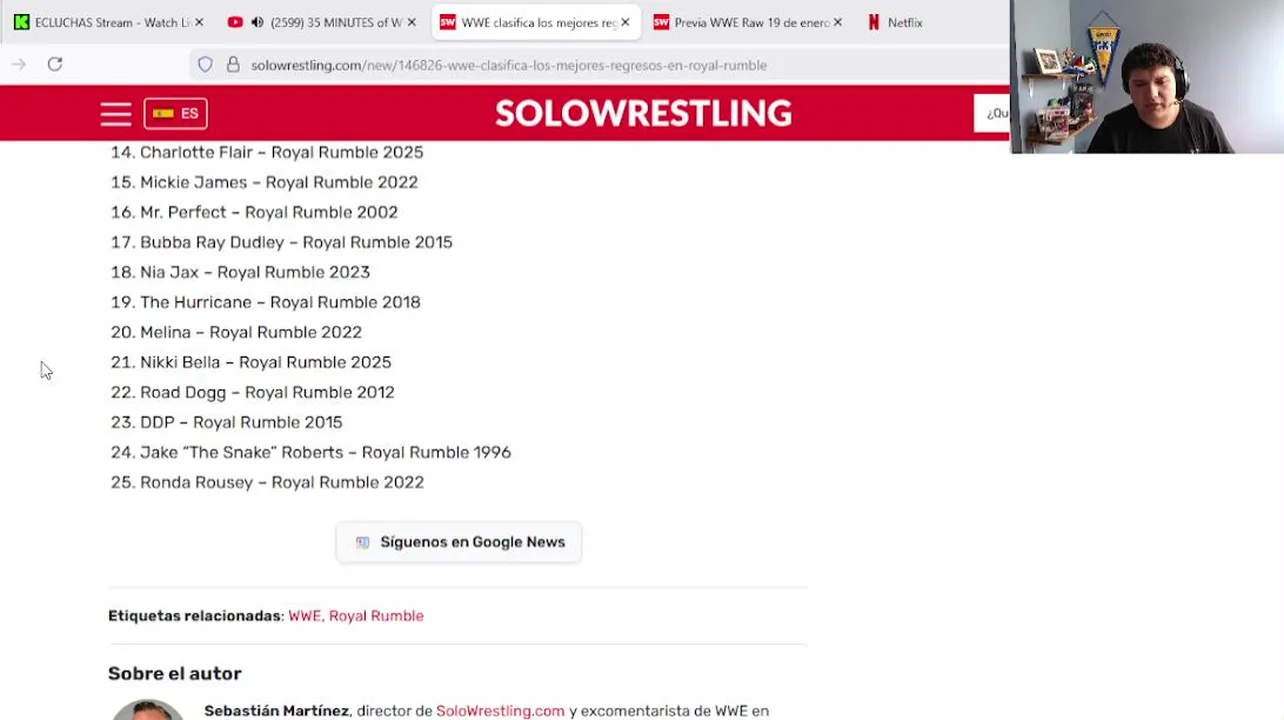Screen dimensions: 1284x720
Task: Click the SoloWrestling.com author link
Action: 500,711
